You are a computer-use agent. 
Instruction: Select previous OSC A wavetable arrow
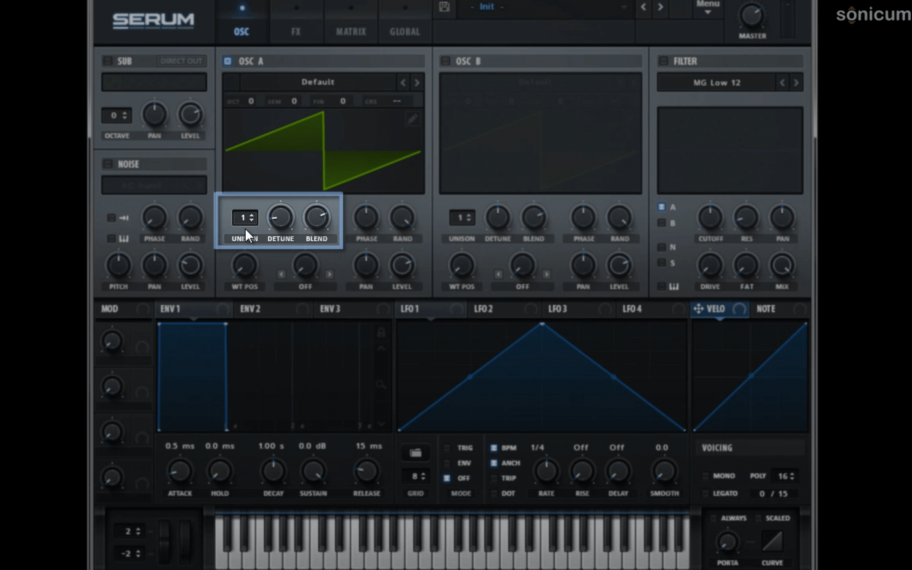[x=402, y=83]
